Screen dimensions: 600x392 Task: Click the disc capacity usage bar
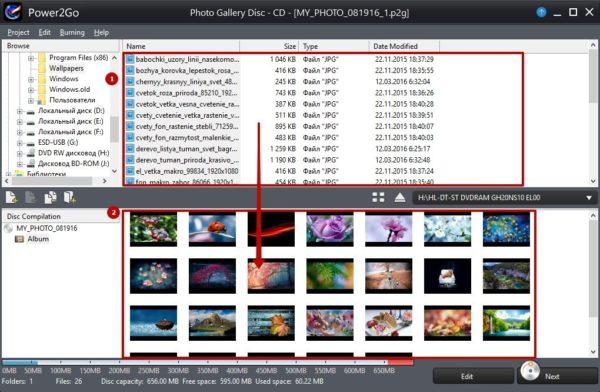(x=208, y=362)
